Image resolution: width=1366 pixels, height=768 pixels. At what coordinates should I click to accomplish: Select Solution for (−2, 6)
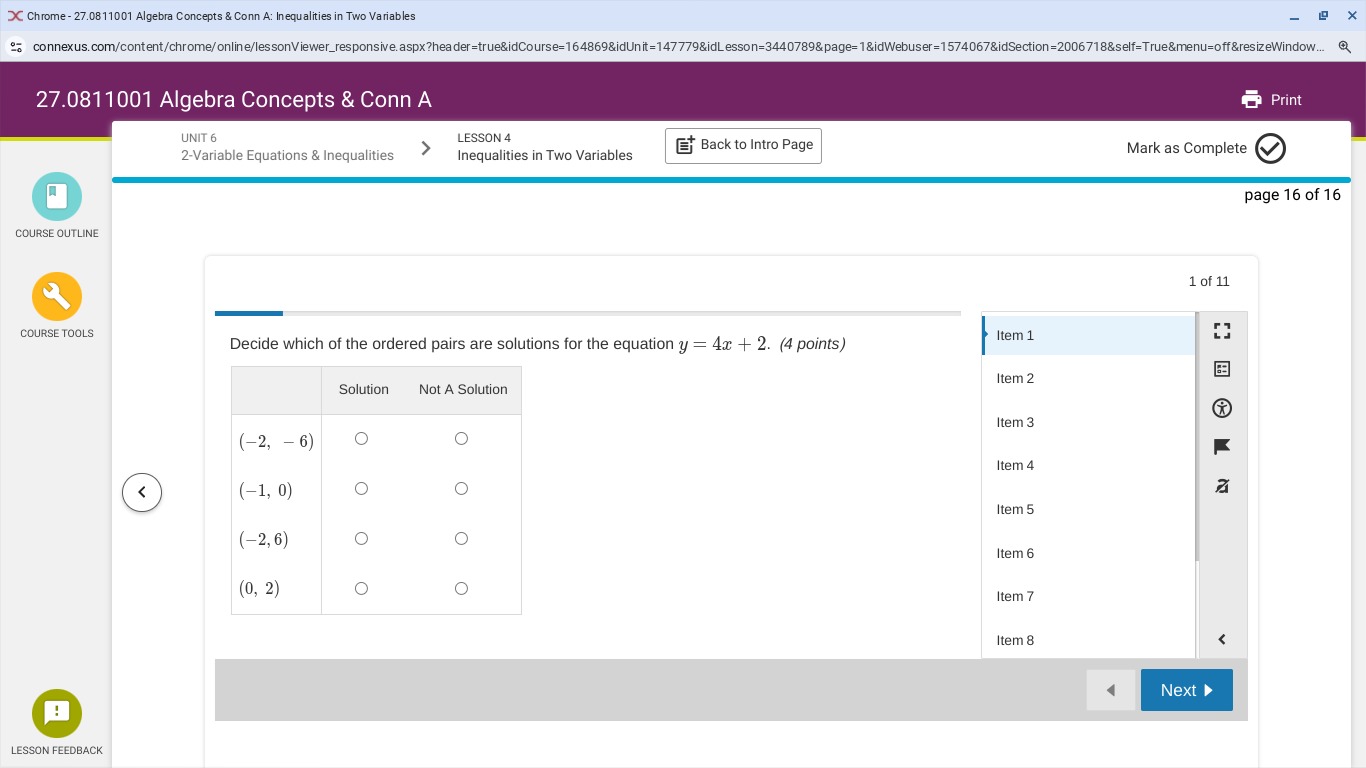(x=361, y=539)
